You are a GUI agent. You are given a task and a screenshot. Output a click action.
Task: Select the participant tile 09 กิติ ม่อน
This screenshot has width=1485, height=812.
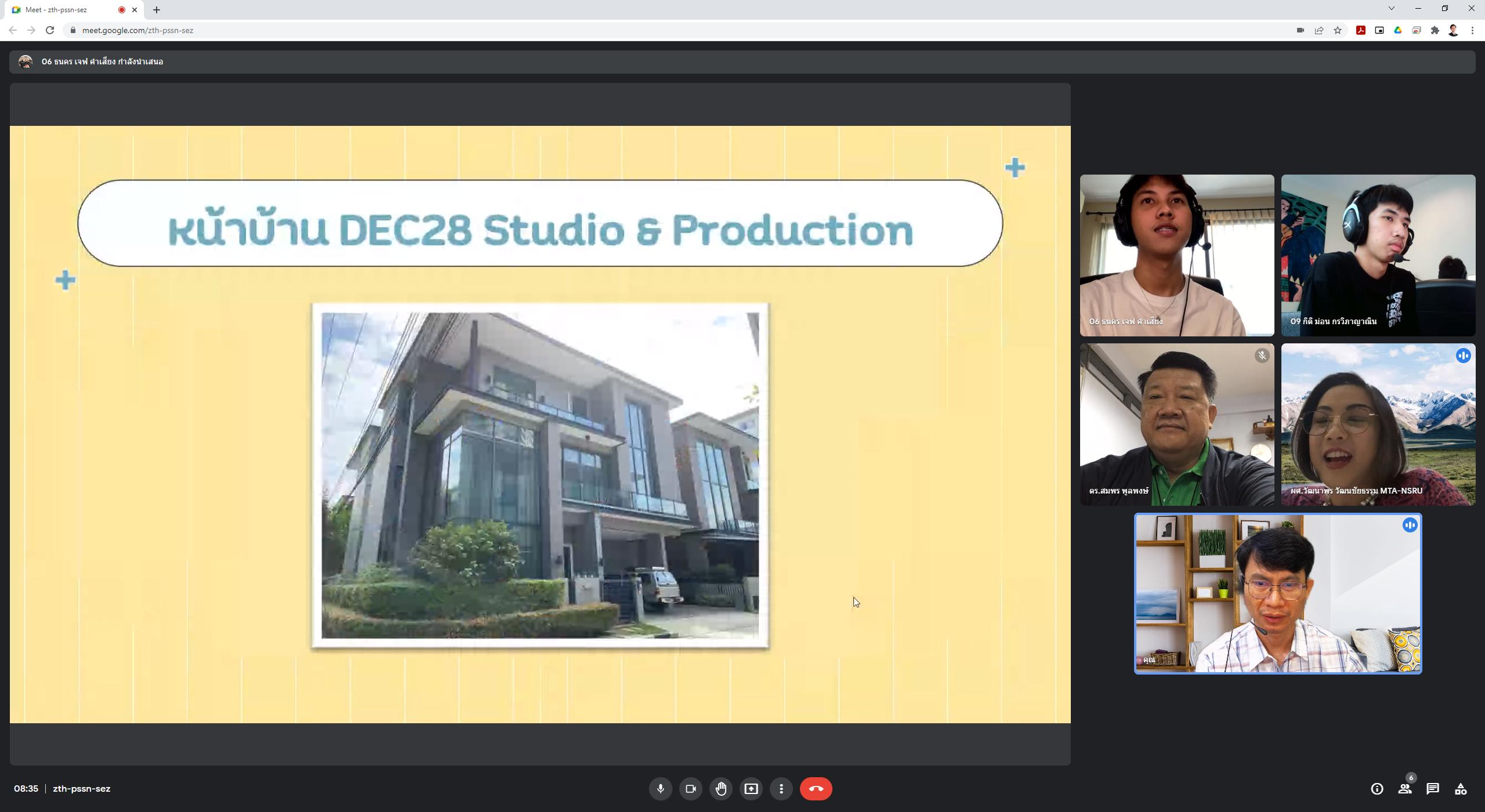coord(1378,255)
